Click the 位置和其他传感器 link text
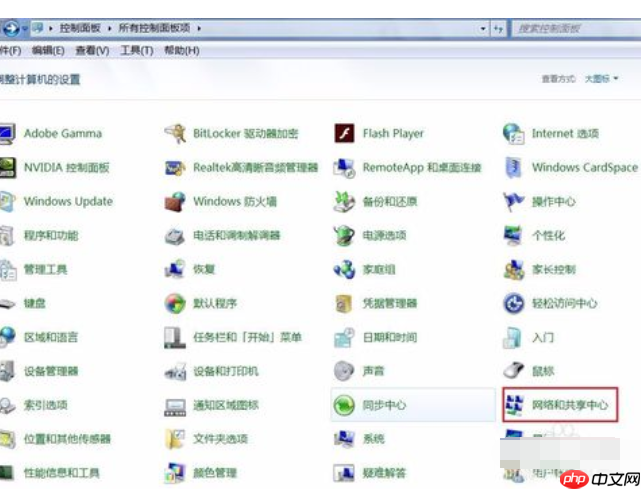The image size is (641, 489). 67,439
